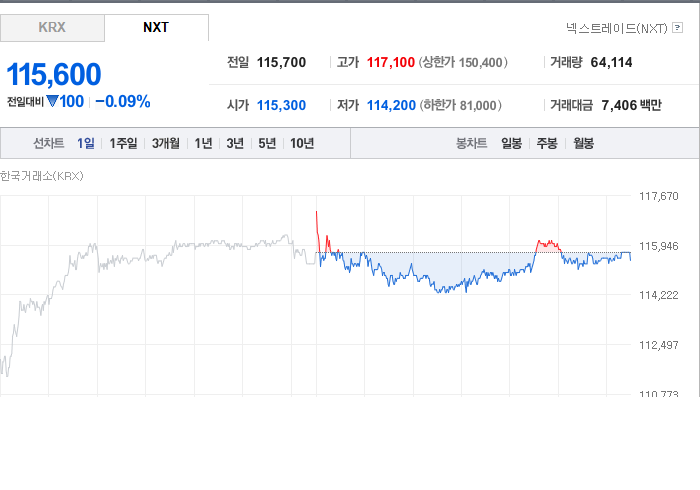Click the 넥스트레이드(NXT) label

tap(617, 29)
